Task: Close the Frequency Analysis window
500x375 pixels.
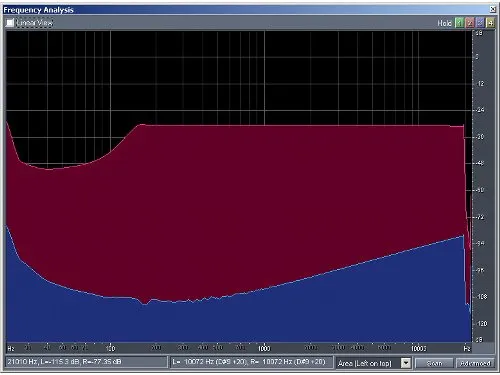Action: click(x=492, y=9)
